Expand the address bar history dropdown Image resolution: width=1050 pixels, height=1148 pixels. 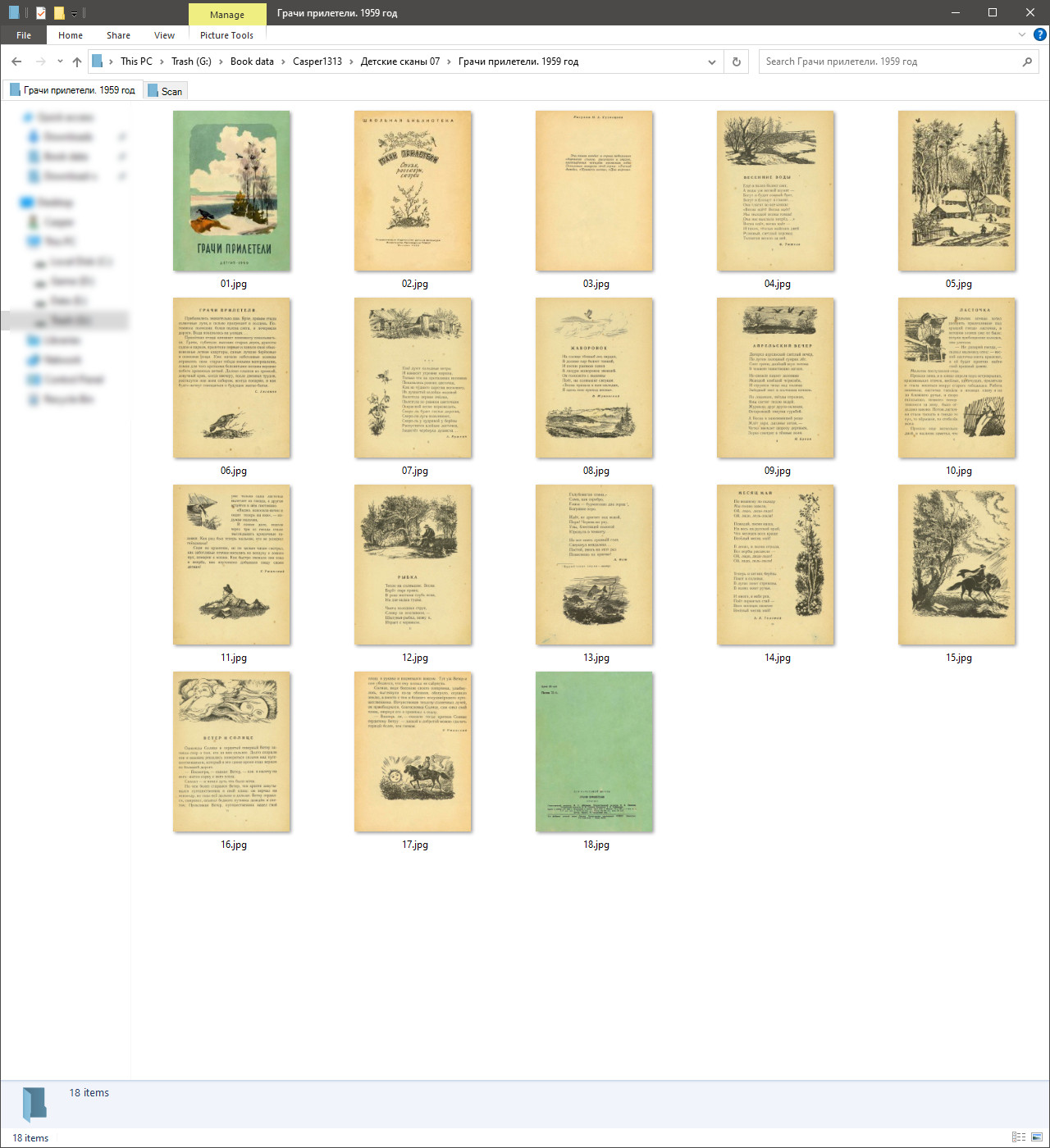click(712, 61)
